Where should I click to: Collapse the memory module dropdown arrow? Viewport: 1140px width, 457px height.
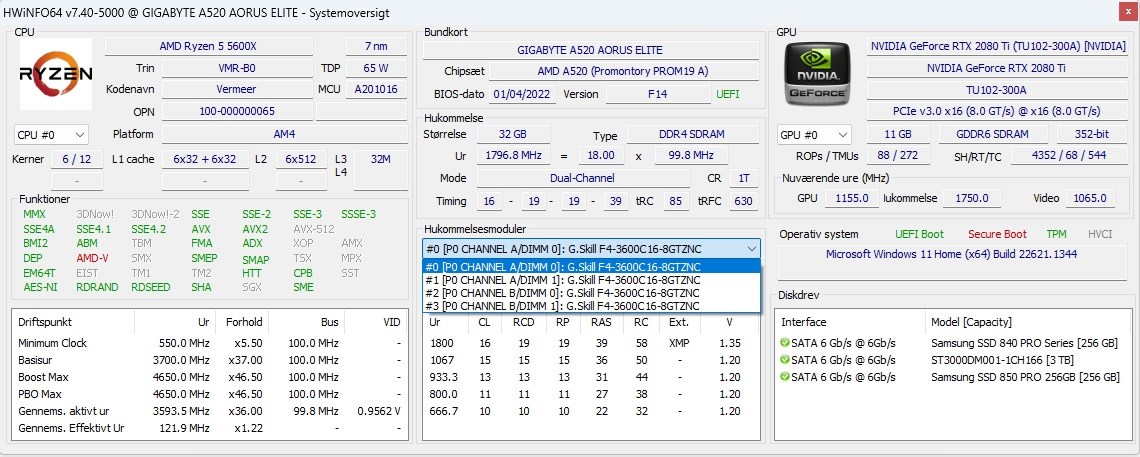(751, 248)
